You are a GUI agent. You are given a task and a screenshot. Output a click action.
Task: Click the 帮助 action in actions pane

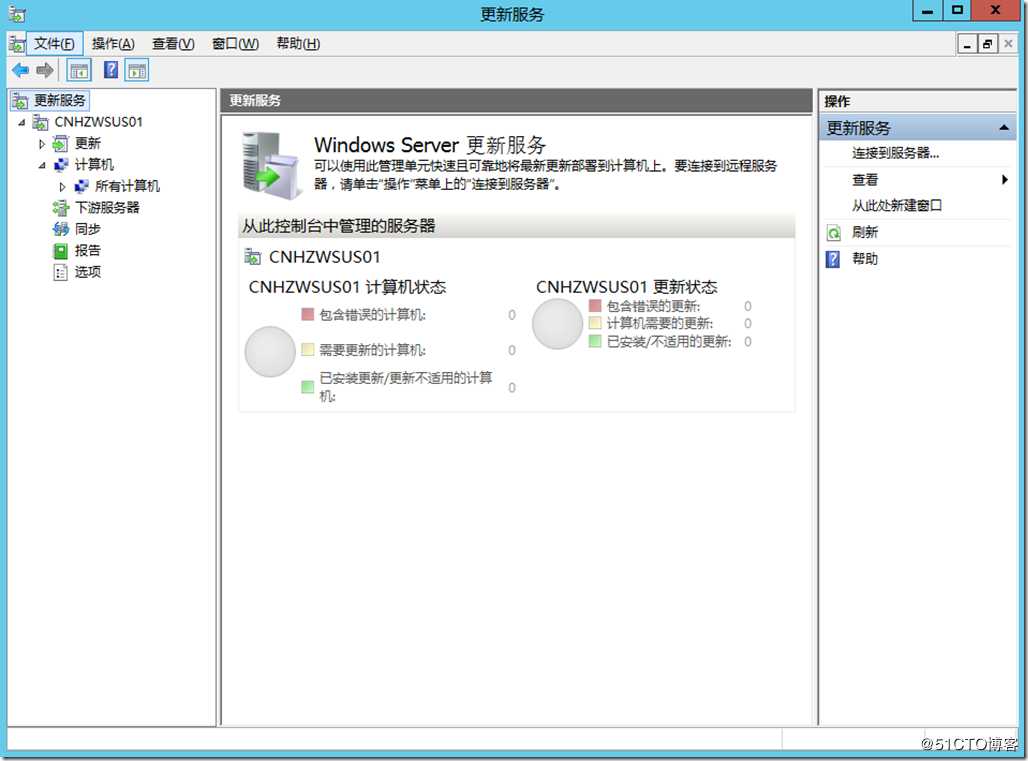[x=865, y=259]
